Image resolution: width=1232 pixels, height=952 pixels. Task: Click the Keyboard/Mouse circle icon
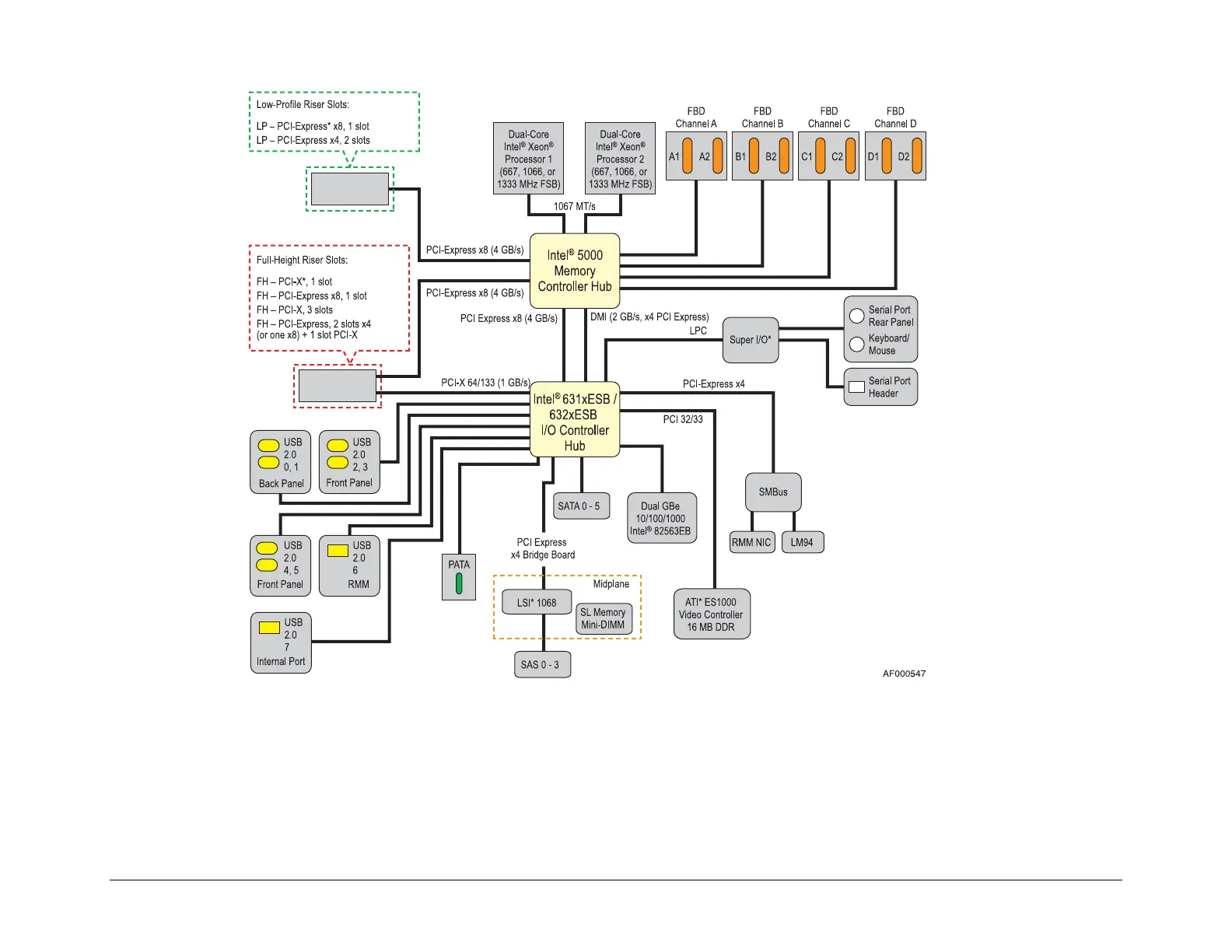tap(857, 345)
